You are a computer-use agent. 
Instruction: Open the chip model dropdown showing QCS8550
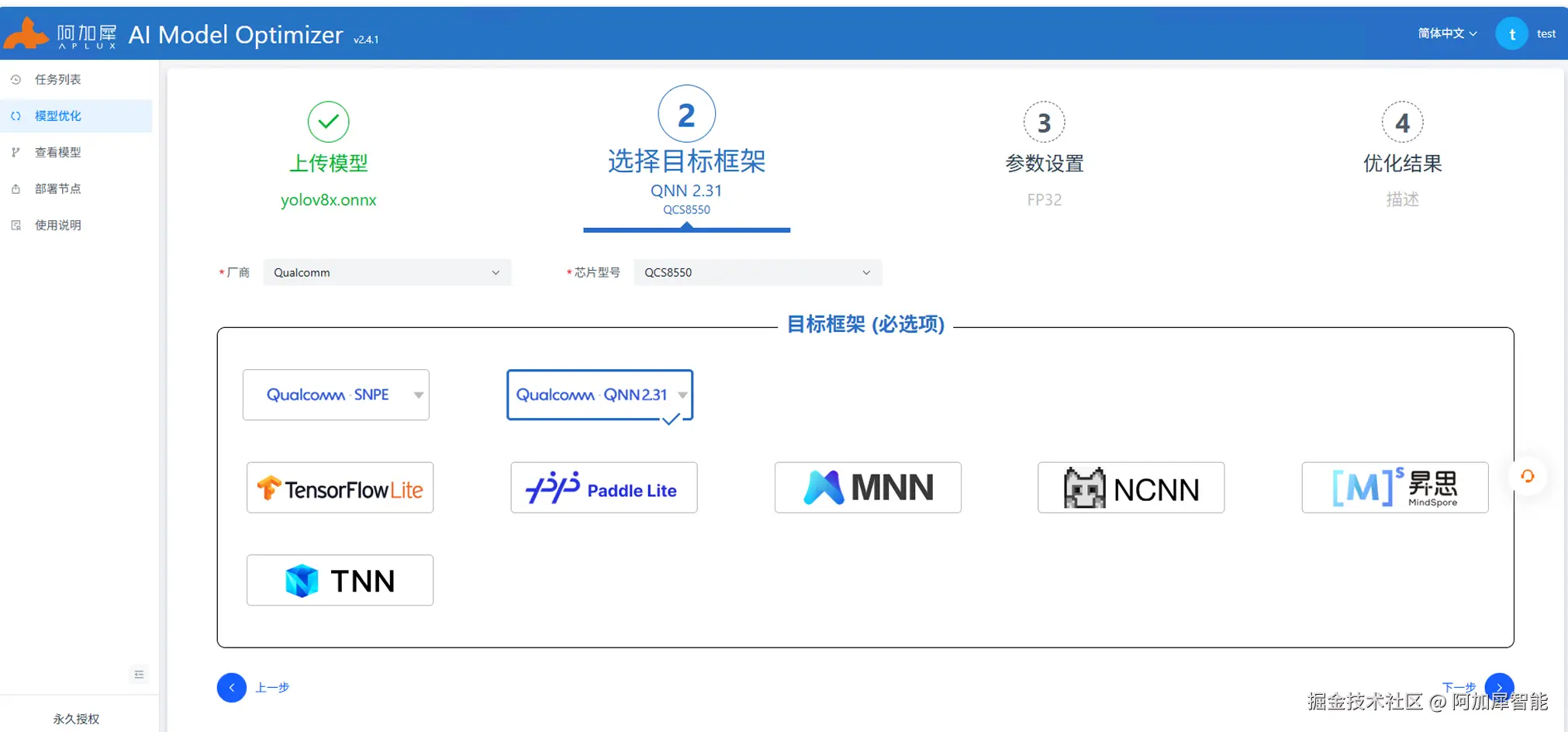758,272
